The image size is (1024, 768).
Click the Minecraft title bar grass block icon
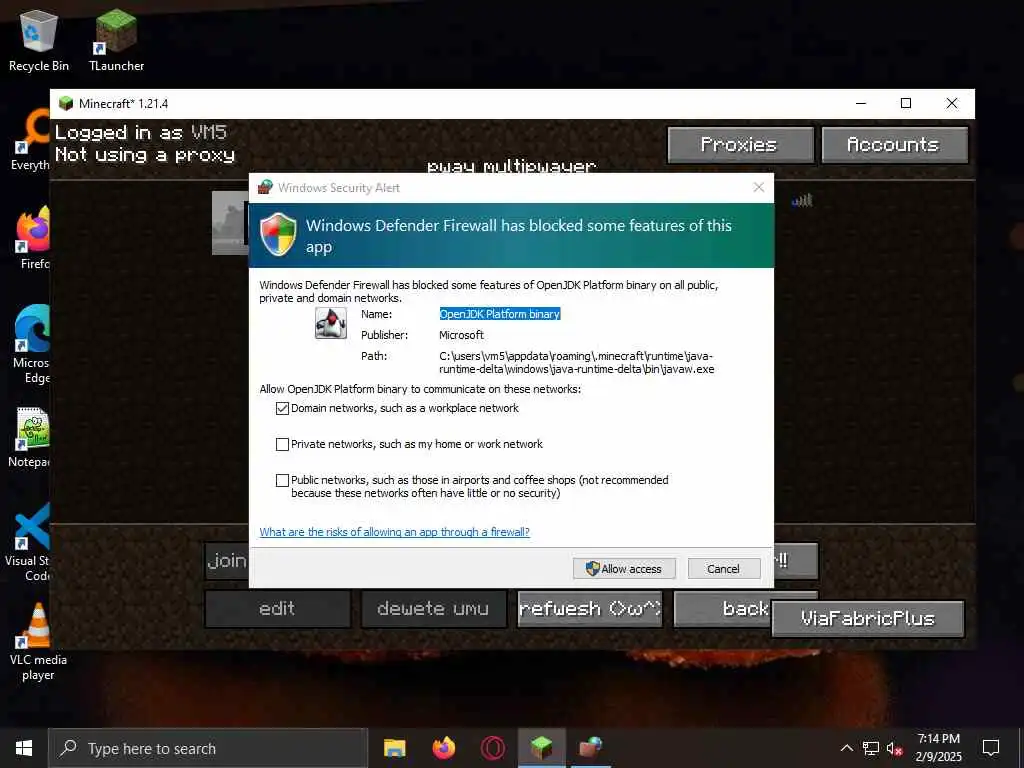click(66, 103)
